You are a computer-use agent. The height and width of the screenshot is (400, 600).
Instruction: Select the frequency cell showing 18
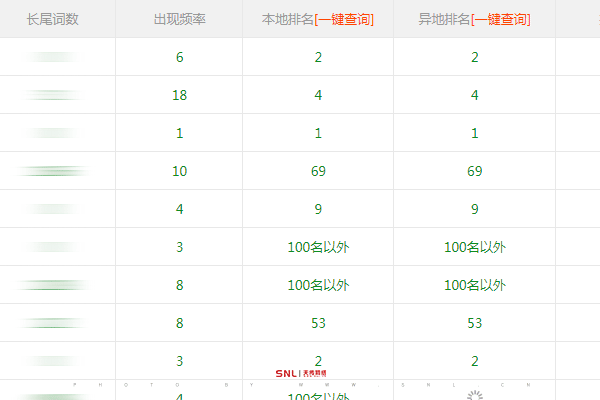coord(179,95)
